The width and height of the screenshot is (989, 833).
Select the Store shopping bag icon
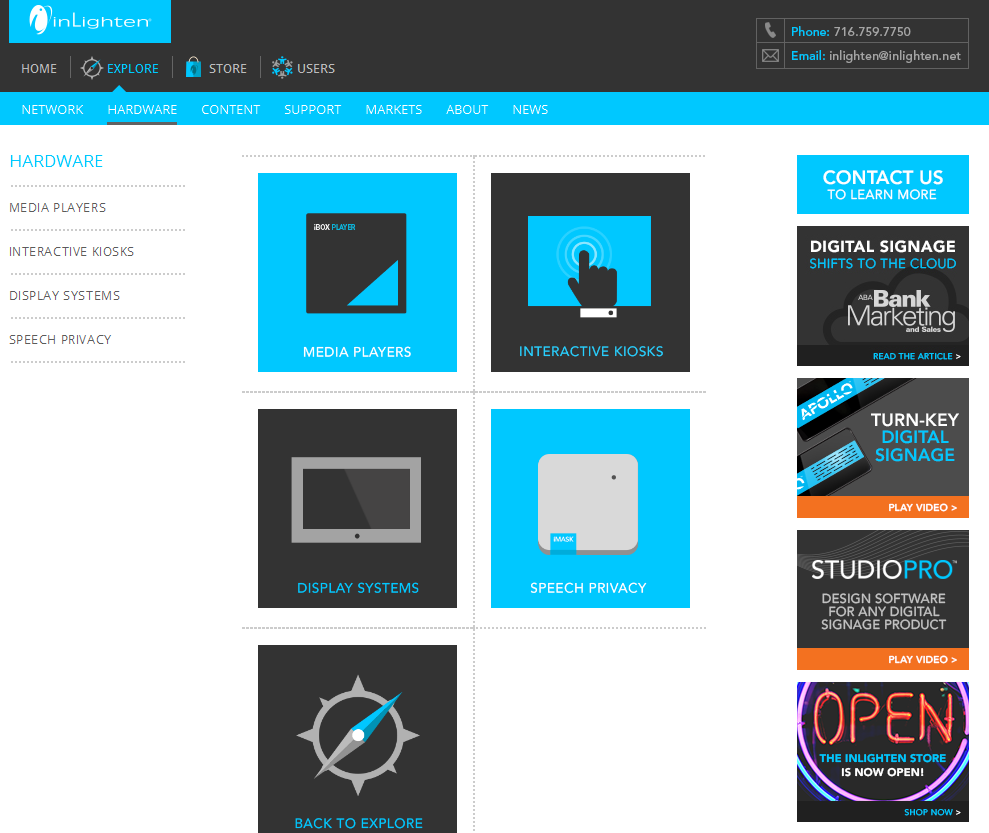pos(192,67)
